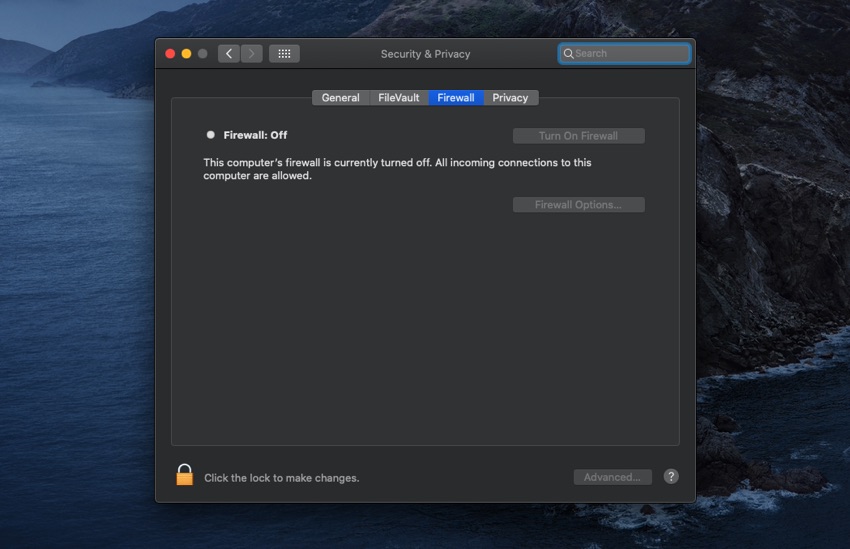Close the Security & Privacy window
850x549 pixels.
click(170, 54)
